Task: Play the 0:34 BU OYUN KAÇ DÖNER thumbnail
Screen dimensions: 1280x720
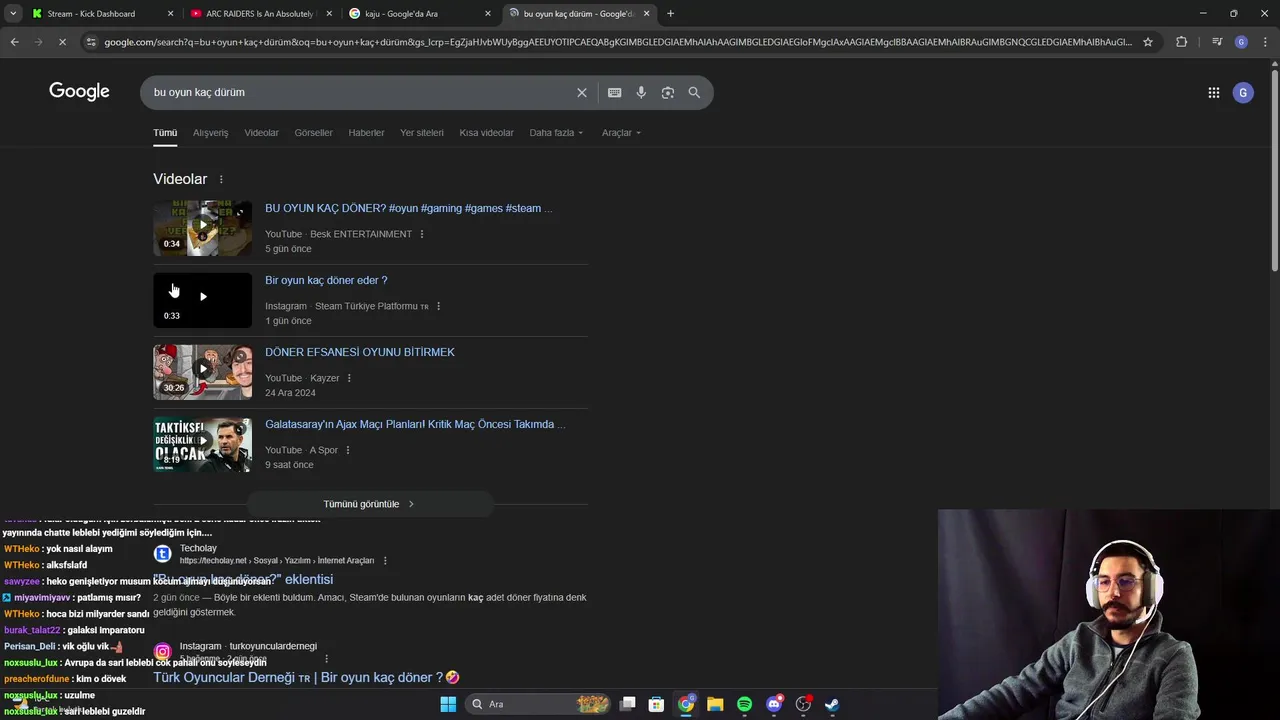Action: pos(202,228)
